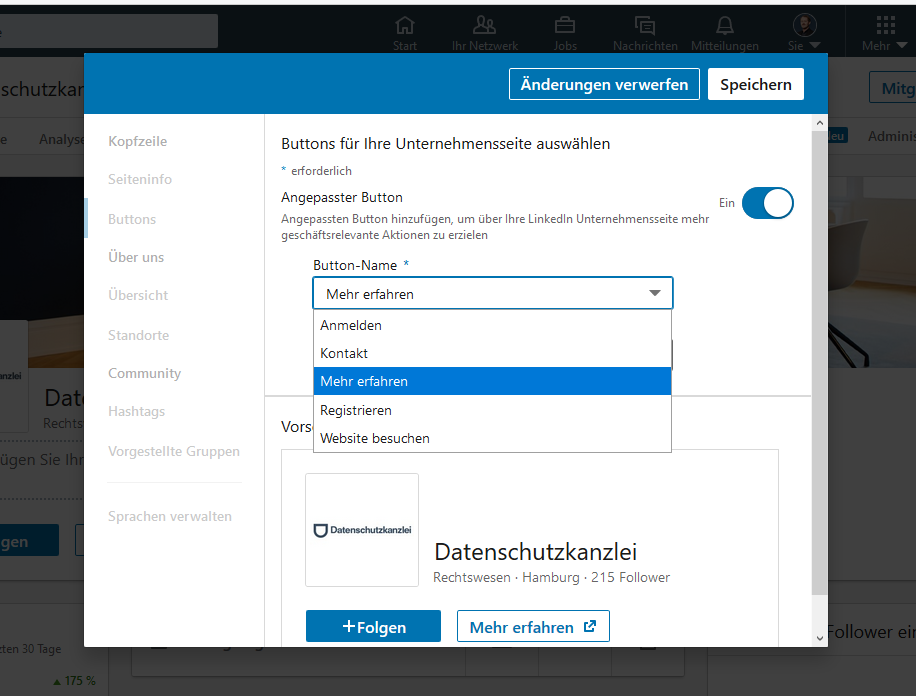Click the dialog vertical scrollbar thumb
916x696 pixels.
pyautogui.click(x=820, y=362)
